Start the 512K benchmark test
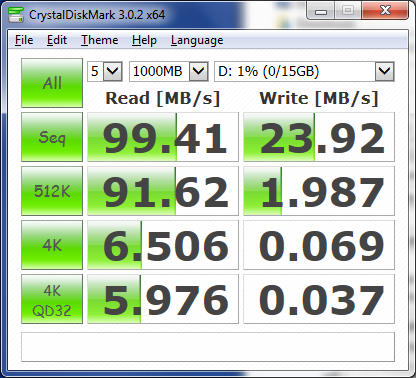 pos(52,191)
